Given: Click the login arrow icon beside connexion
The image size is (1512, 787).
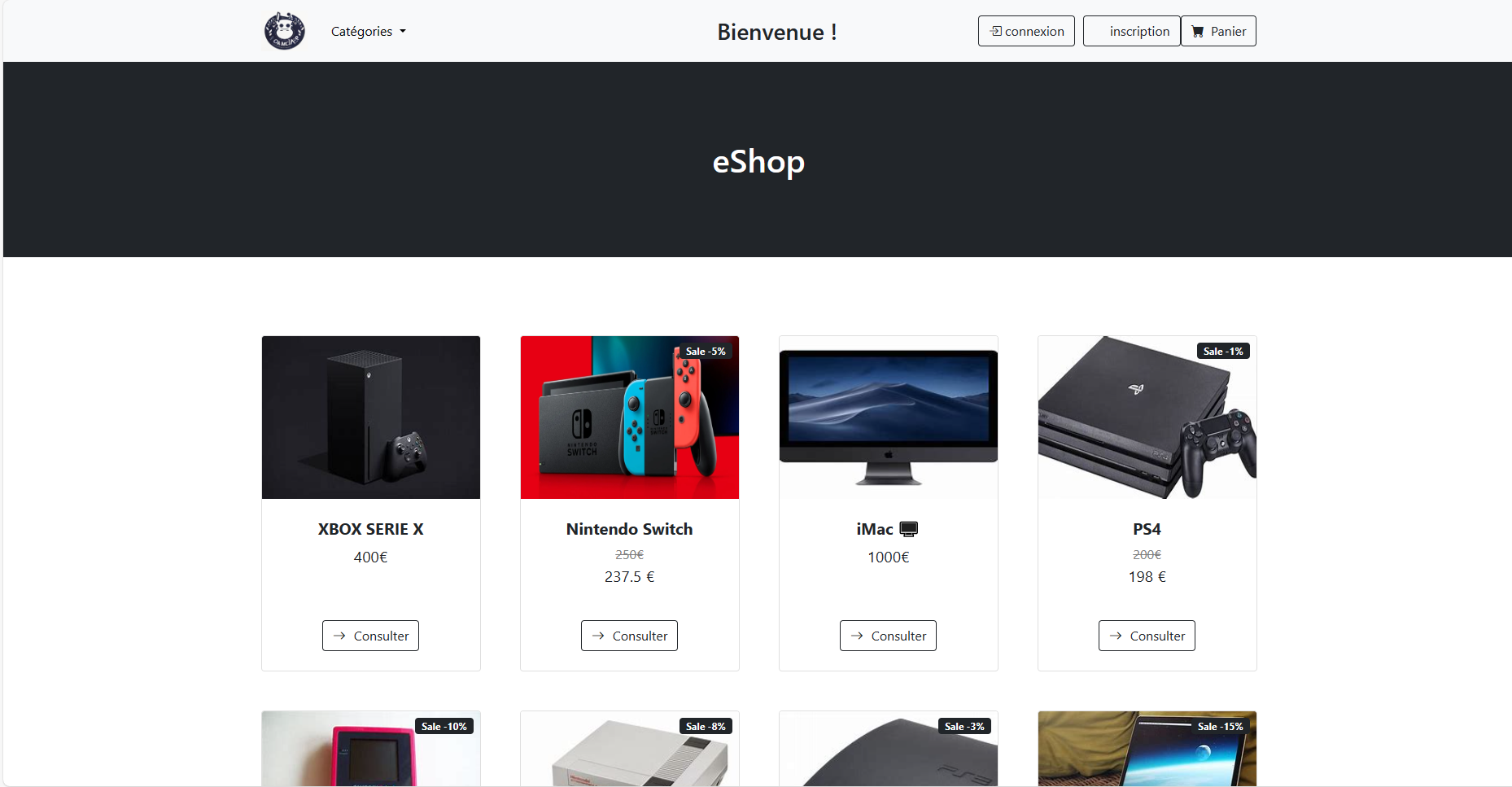Looking at the screenshot, I should [996, 31].
